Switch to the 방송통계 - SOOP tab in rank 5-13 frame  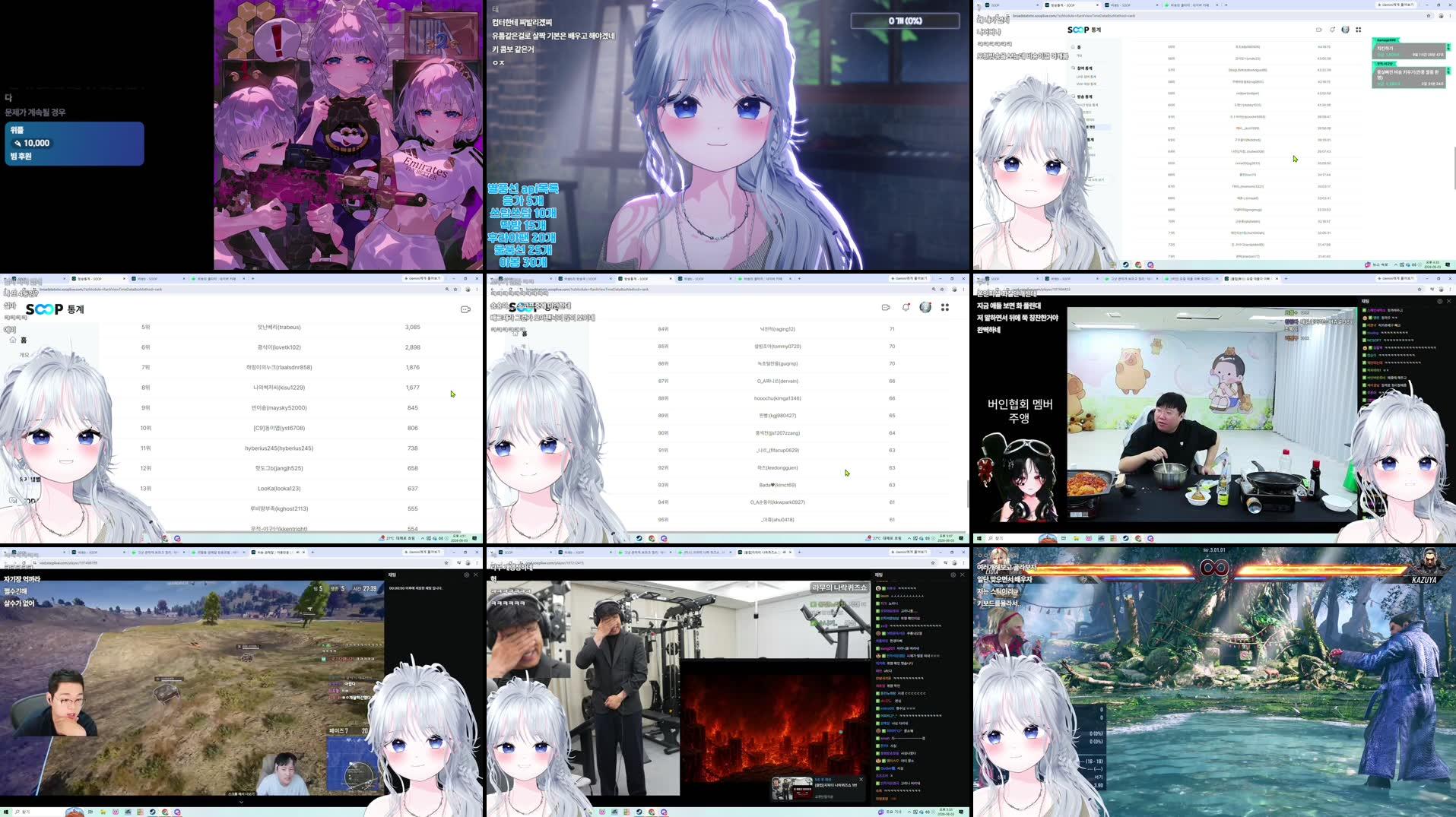coord(97,278)
